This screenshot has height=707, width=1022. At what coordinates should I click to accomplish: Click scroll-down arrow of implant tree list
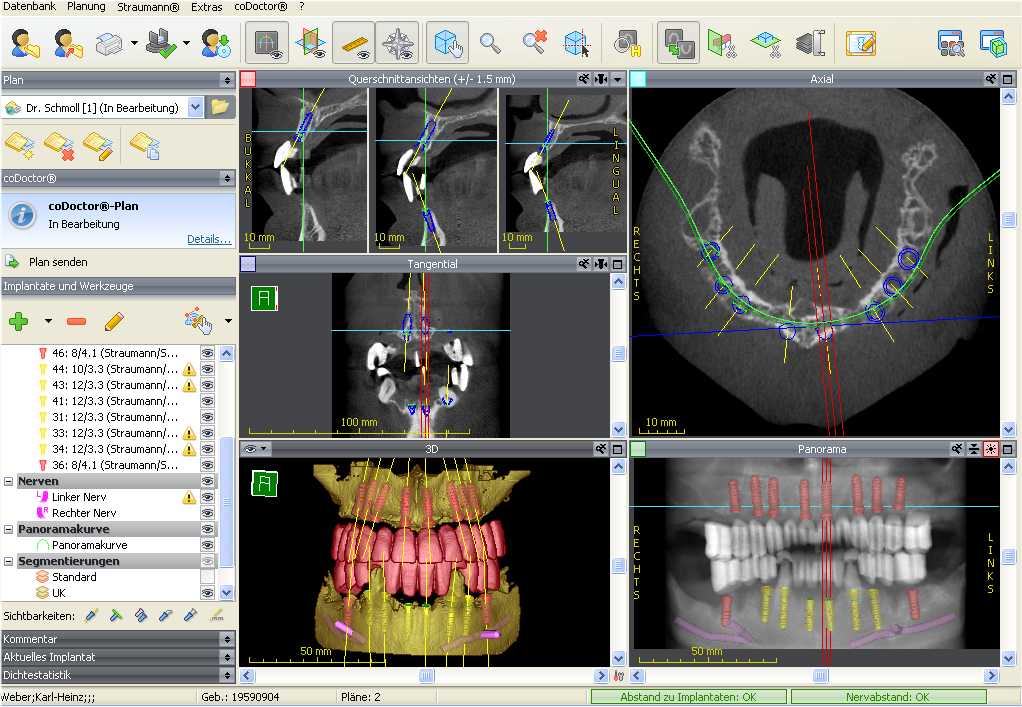click(x=226, y=593)
